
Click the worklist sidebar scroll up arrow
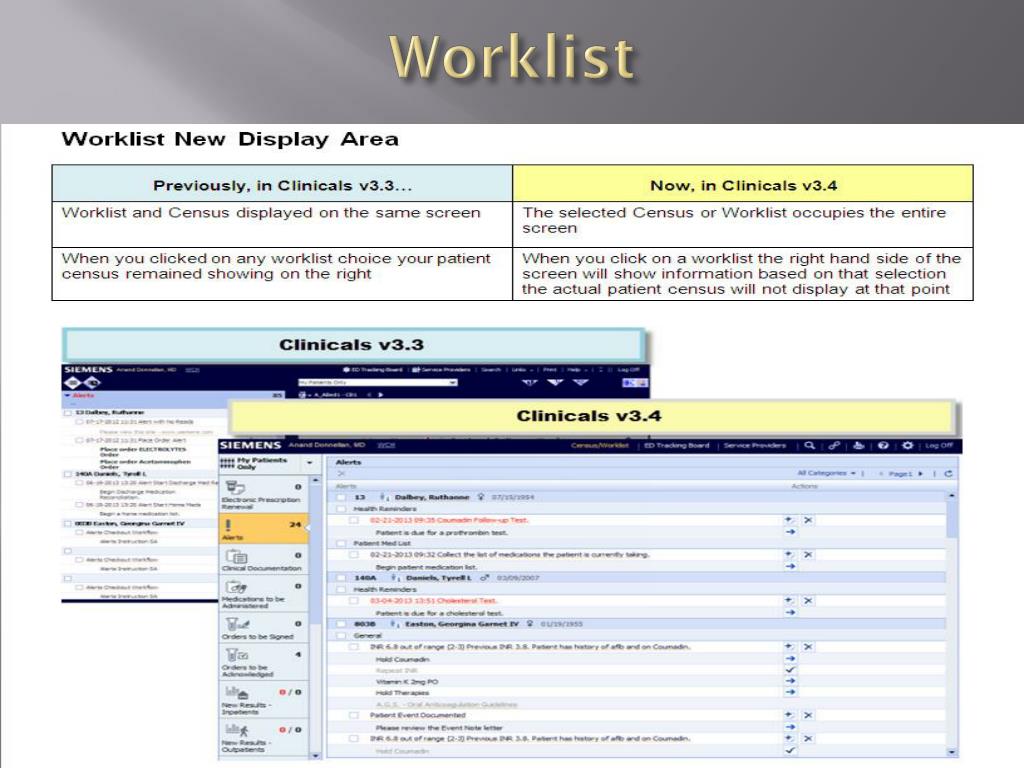click(315, 481)
